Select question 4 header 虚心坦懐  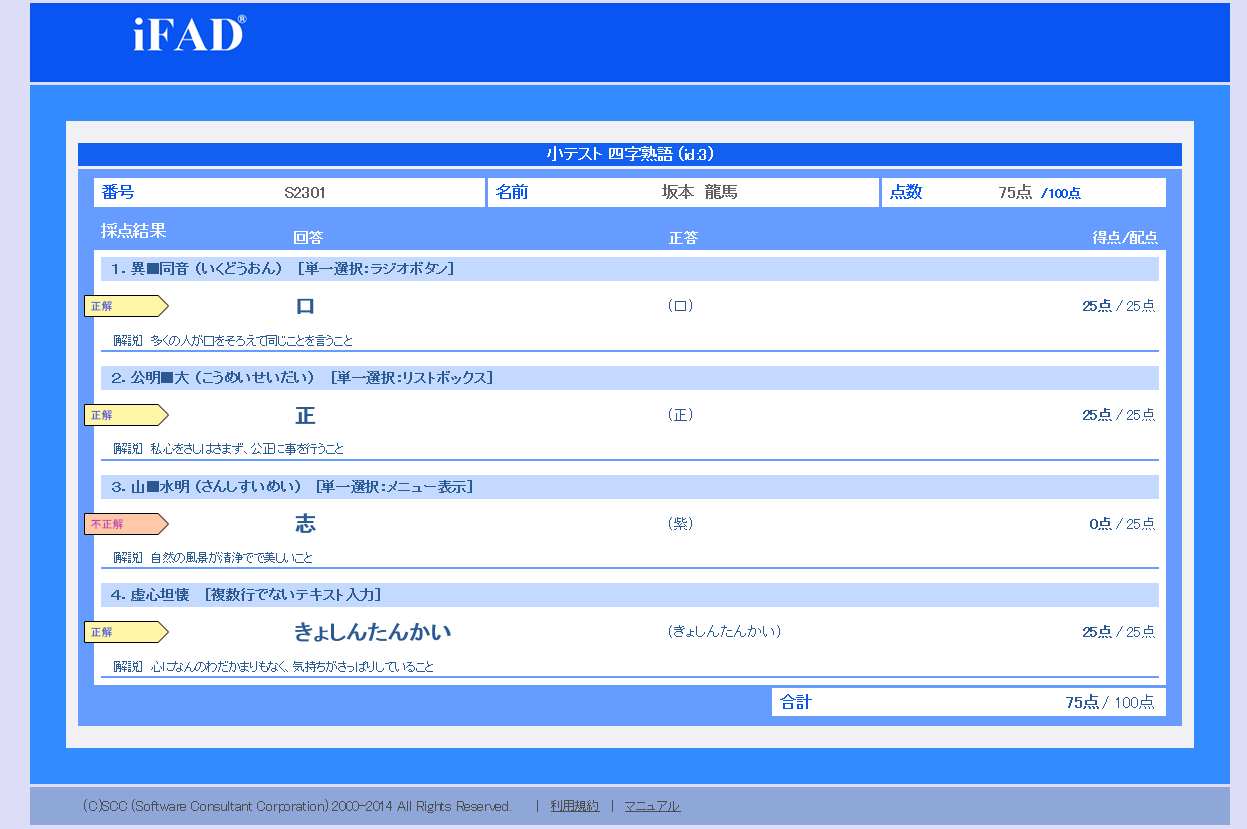pos(245,595)
